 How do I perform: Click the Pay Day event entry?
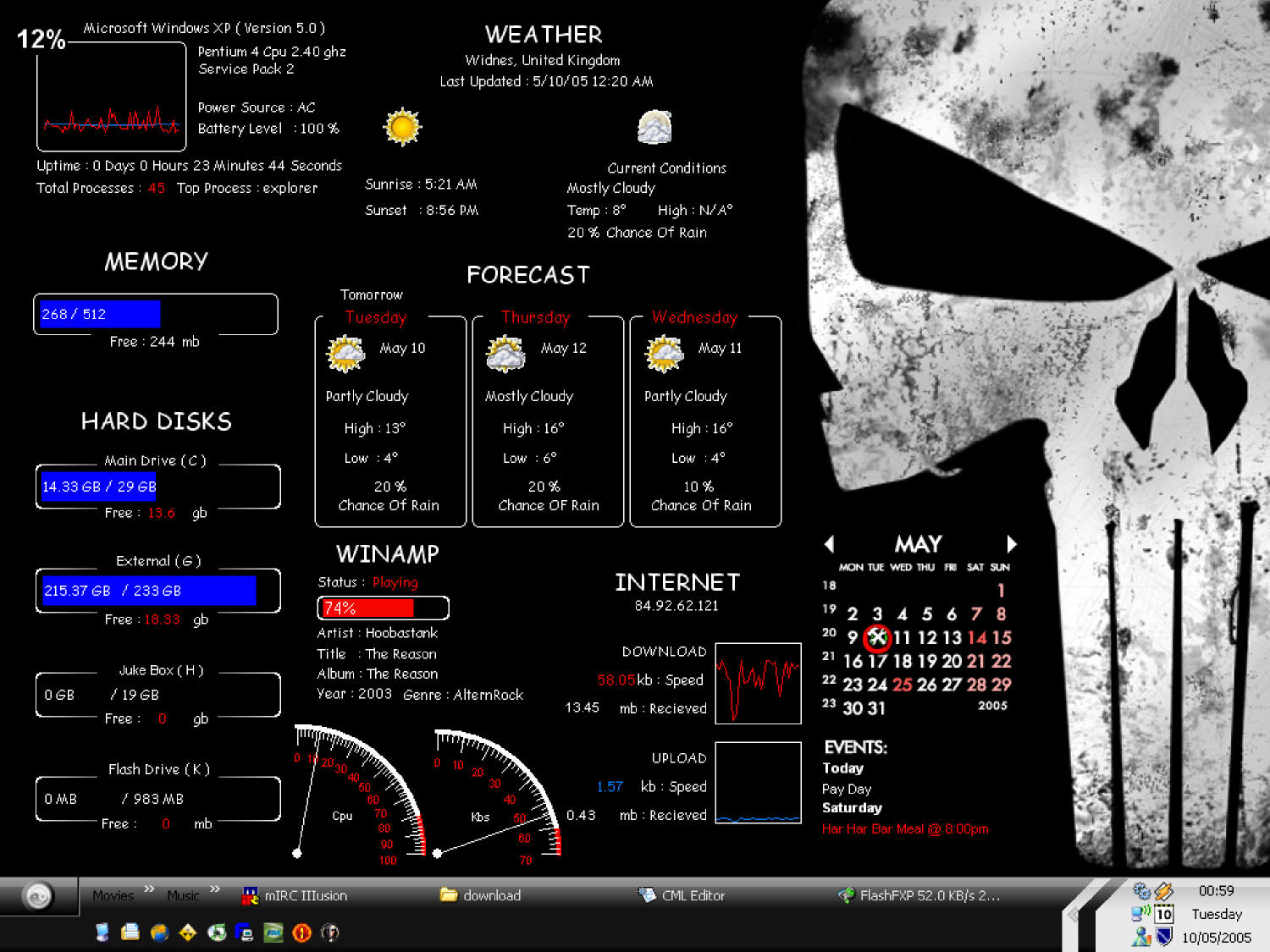847,789
